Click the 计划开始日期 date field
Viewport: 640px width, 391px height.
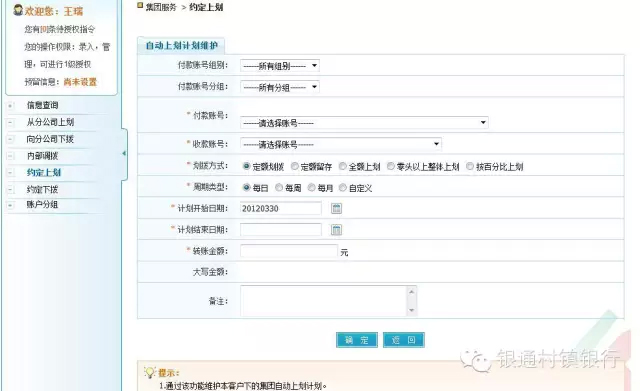coord(281,209)
